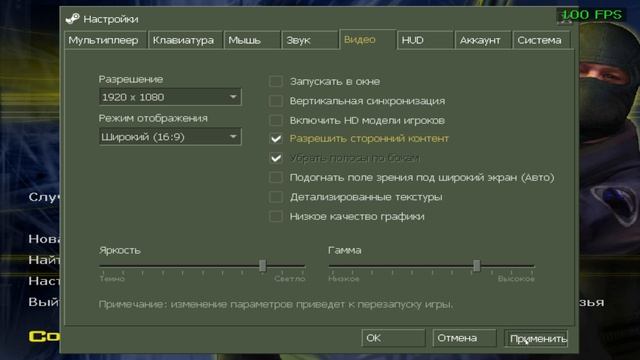Viewport: 640px width, 360px height.
Task: Confirm settings with the OK button
Action: [x=393, y=338]
